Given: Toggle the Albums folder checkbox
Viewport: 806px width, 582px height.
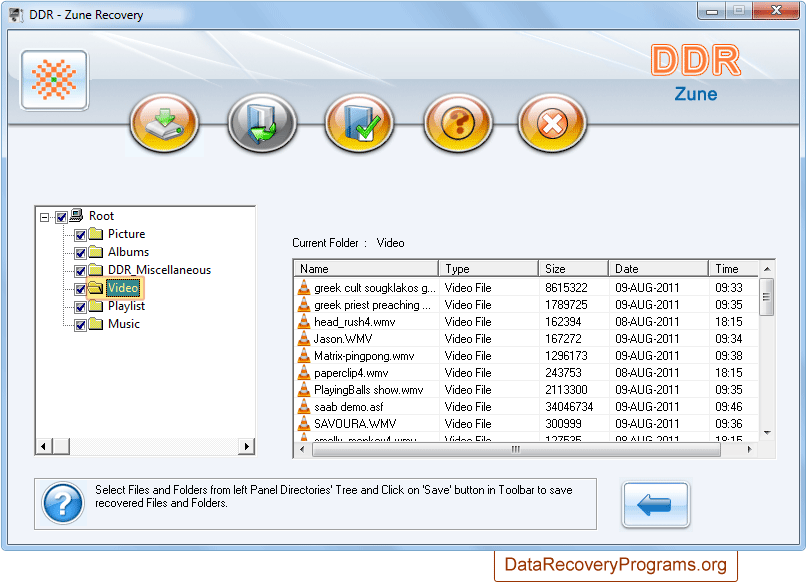Looking at the screenshot, I should pyautogui.click(x=80, y=253).
